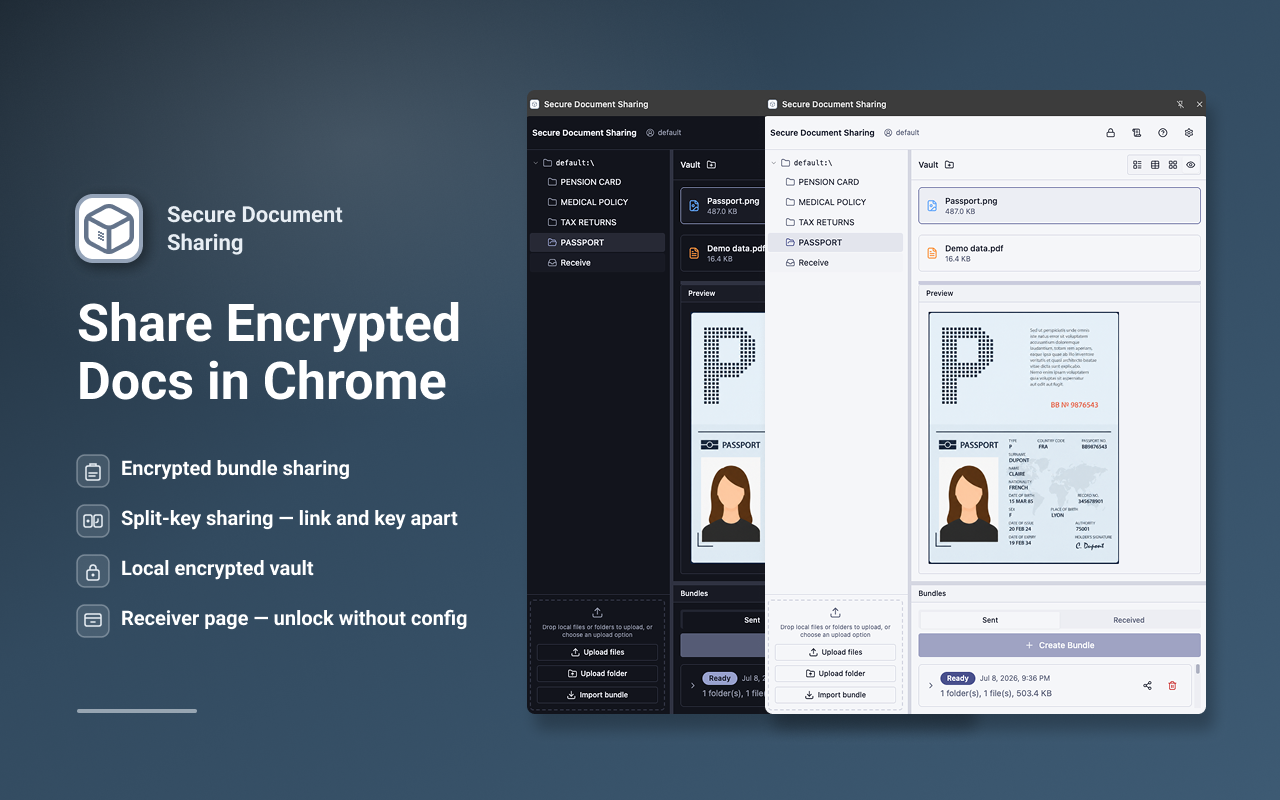Click app icon in dark window title bar
The image size is (1280, 800).
coord(535,104)
